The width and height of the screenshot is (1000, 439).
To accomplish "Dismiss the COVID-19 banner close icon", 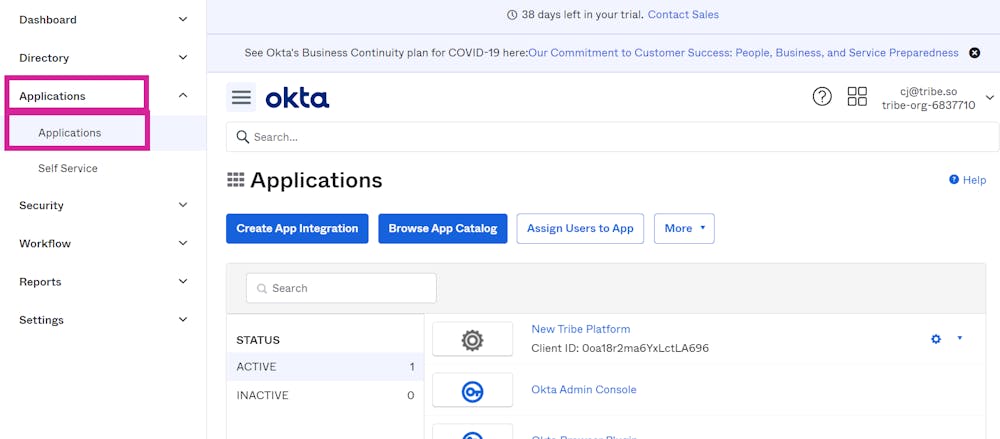I will point(975,53).
